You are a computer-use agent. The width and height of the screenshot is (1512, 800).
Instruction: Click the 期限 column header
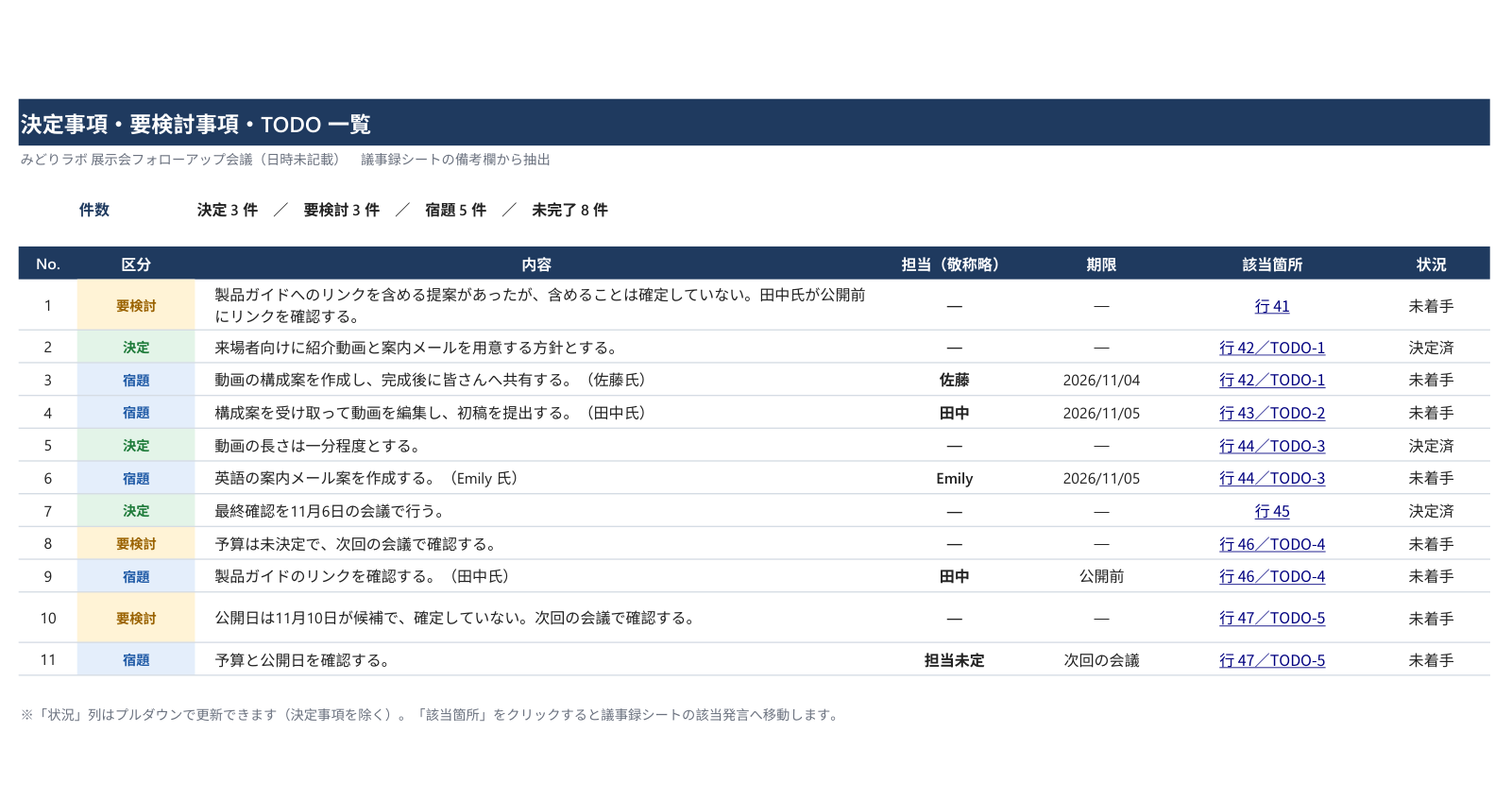coord(1101,264)
